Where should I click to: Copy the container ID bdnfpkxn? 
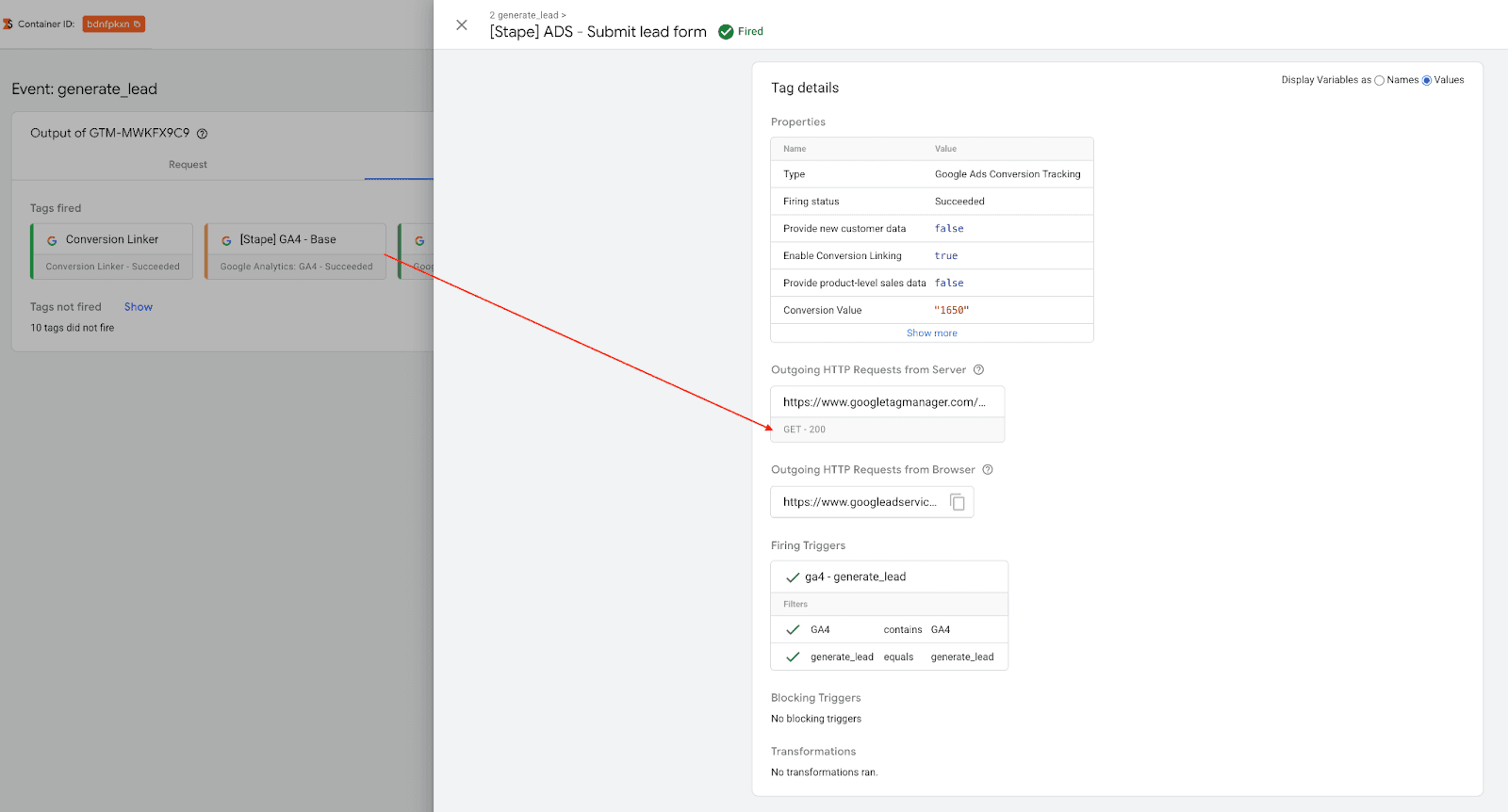pyautogui.click(x=137, y=24)
